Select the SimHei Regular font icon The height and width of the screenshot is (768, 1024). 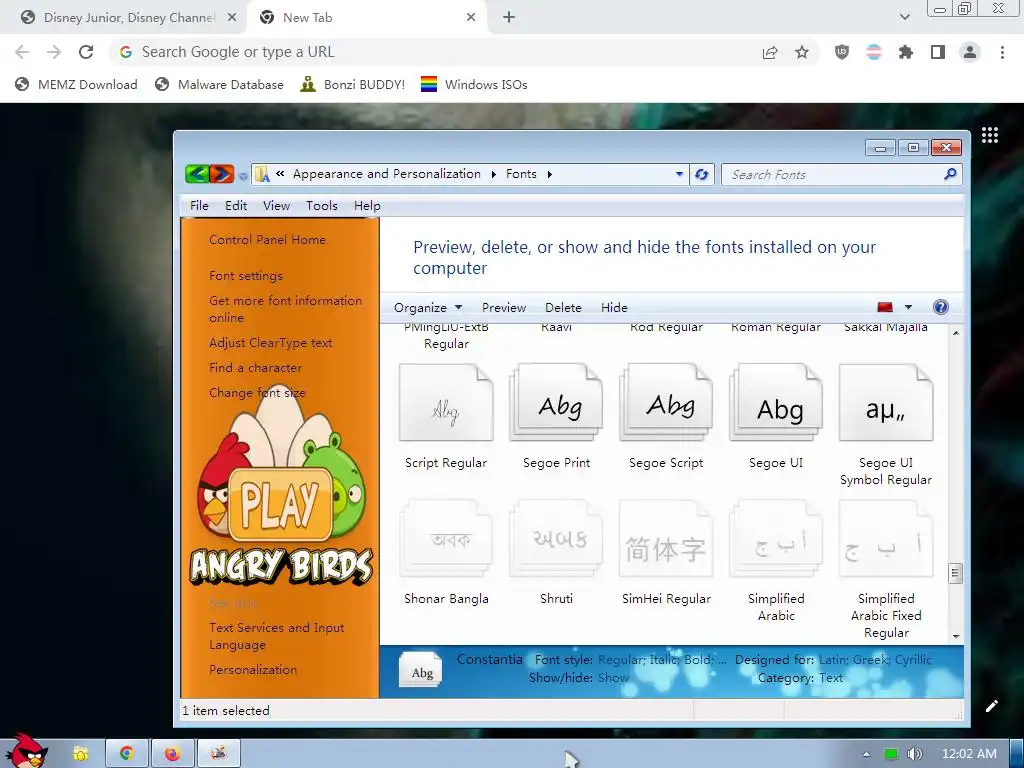click(666, 539)
